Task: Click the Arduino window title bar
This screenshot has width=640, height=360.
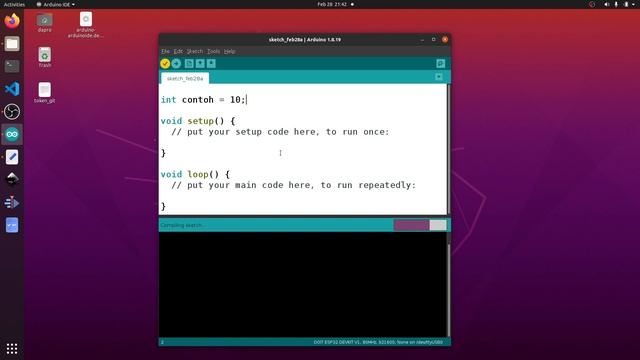Action: click(304, 40)
